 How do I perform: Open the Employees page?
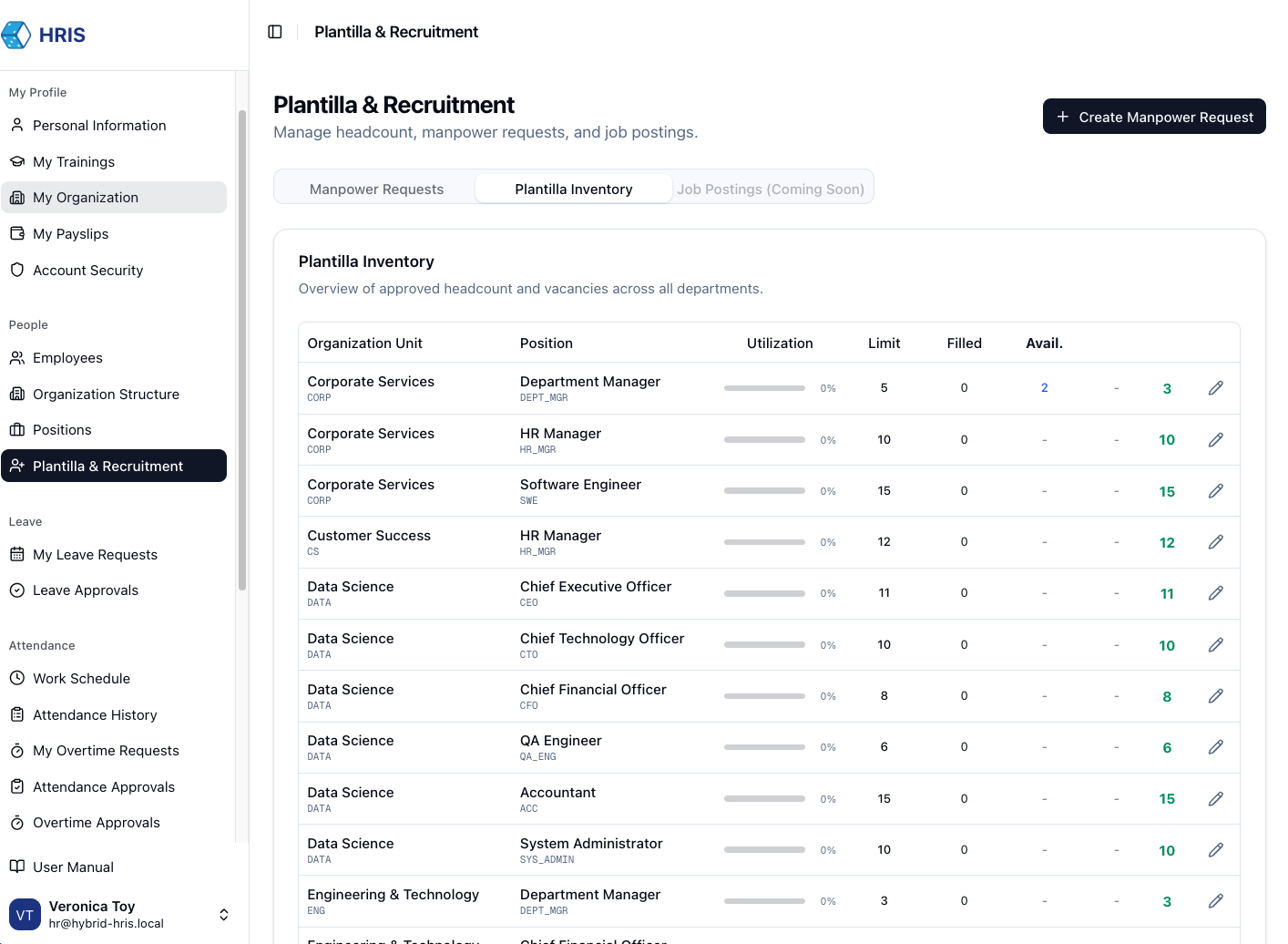coord(67,357)
